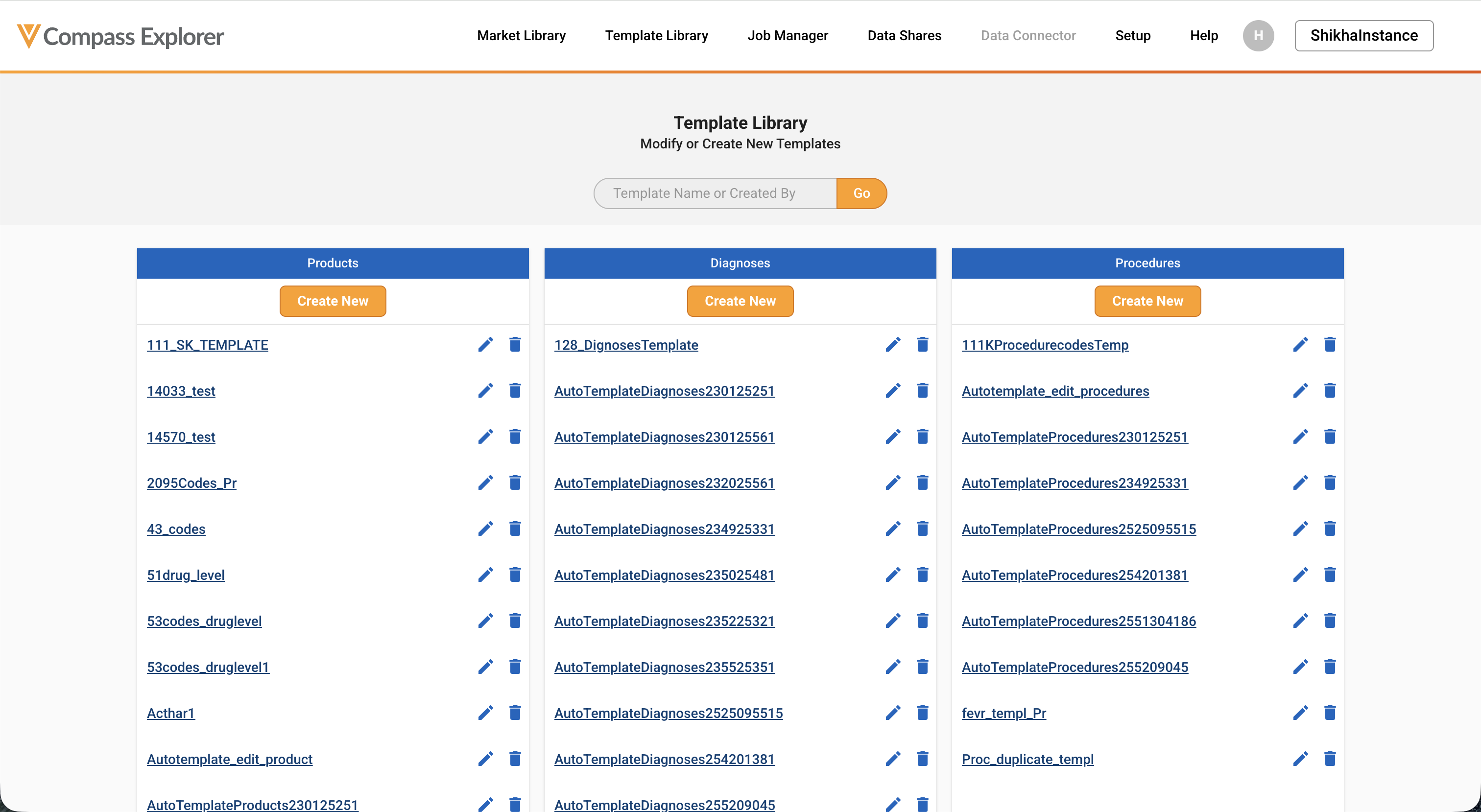
Task: Go to Template Library in navigation
Action: (x=657, y=36)
